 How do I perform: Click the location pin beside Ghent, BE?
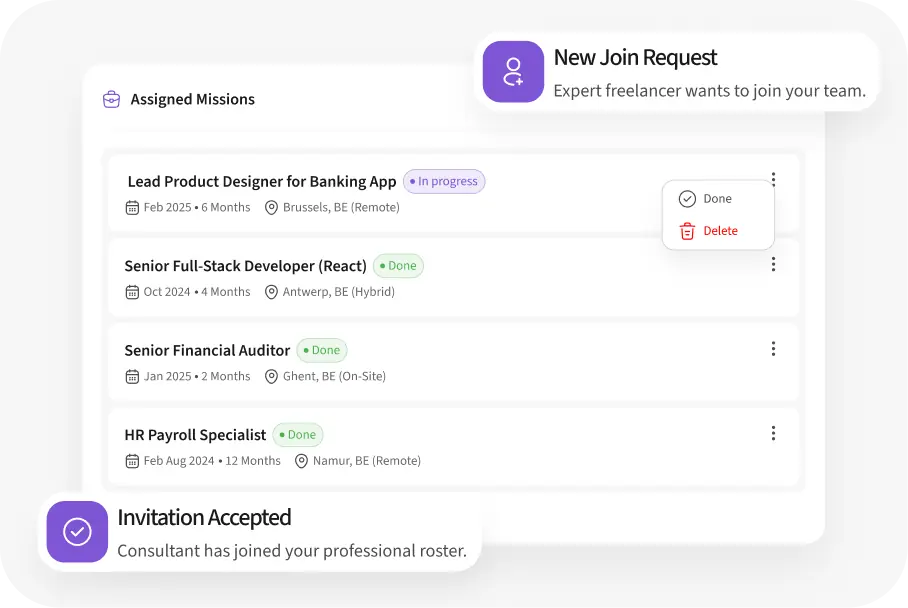coord(271,376)
